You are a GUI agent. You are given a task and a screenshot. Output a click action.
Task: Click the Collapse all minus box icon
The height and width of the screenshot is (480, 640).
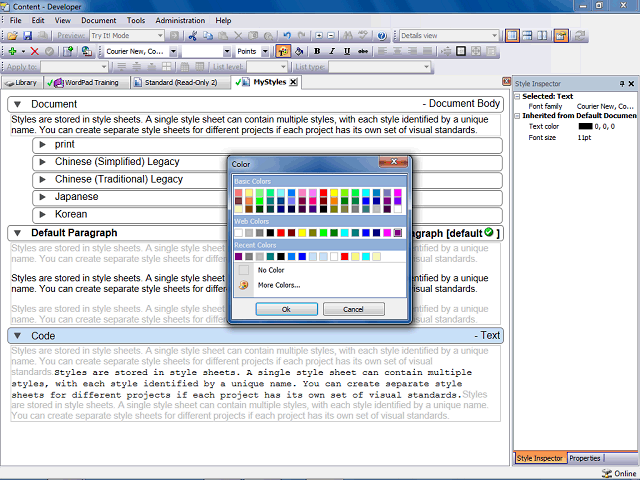tap(331, 36)
